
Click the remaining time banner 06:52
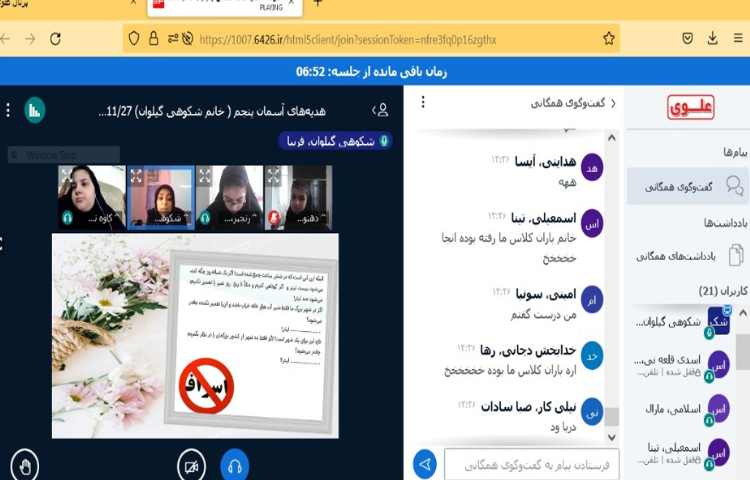[371, 72]
